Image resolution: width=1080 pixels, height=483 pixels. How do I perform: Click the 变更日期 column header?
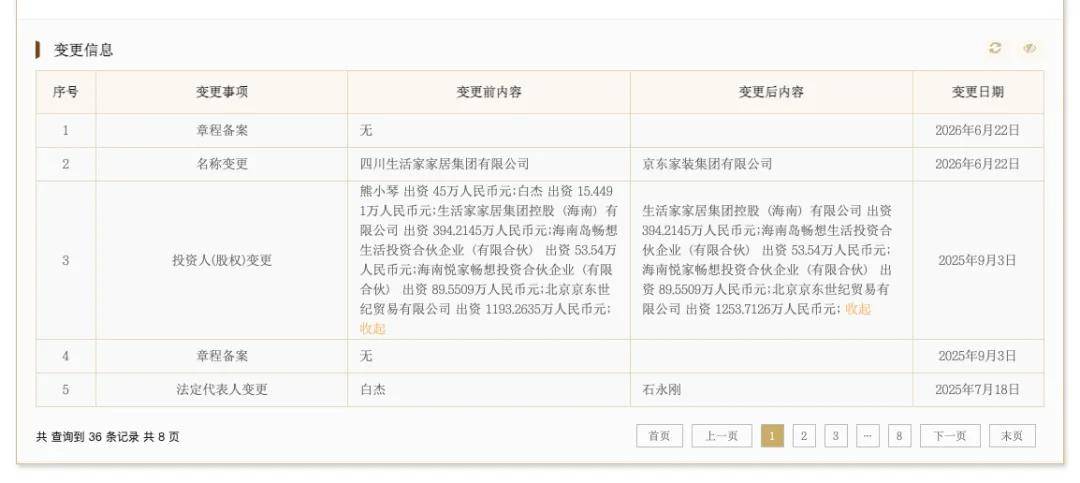point(978,92)
